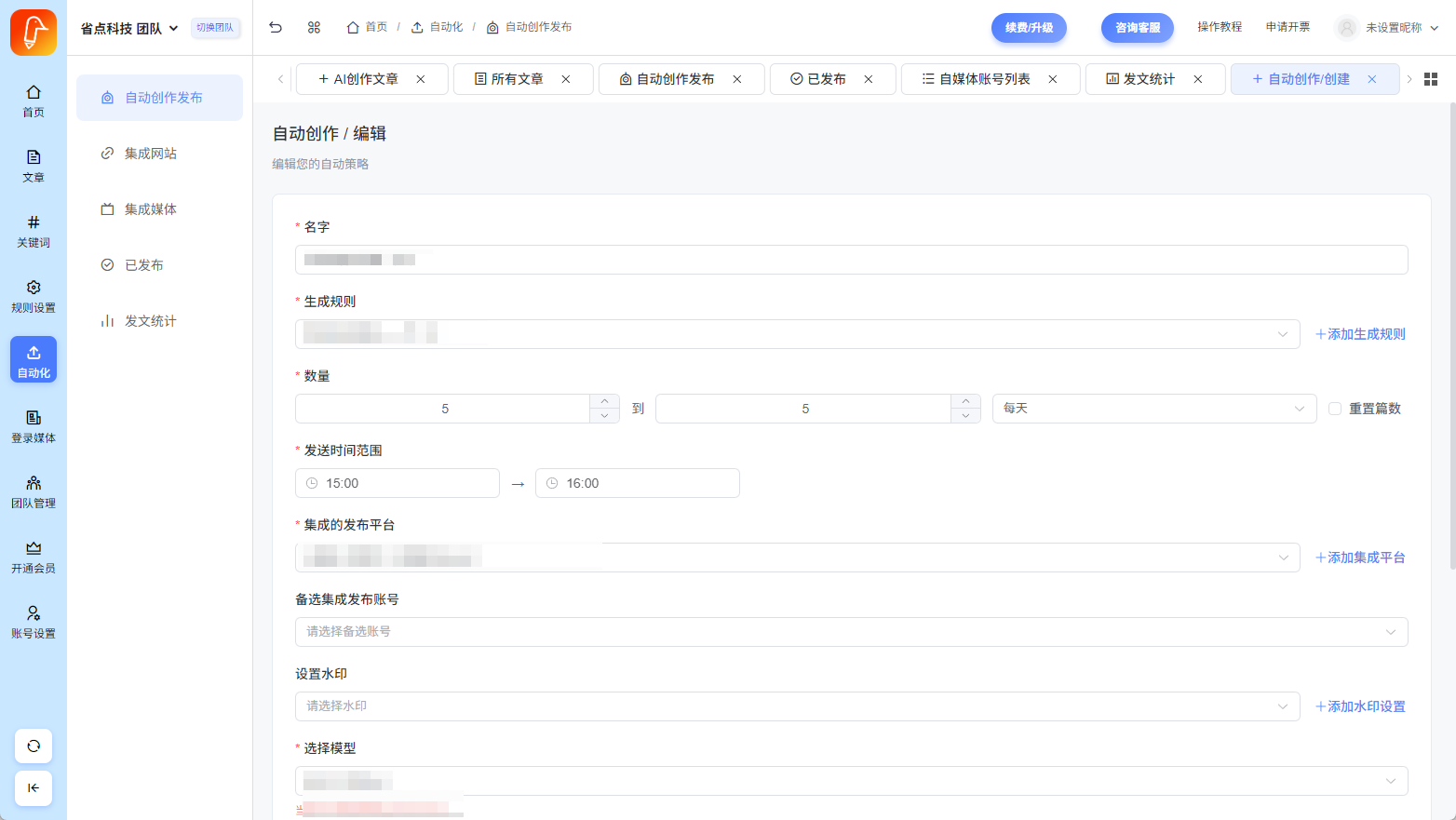Increase the first 数量 value with up arrow
This screenshot has height=820, width=1456.
(x=604, y=401)
